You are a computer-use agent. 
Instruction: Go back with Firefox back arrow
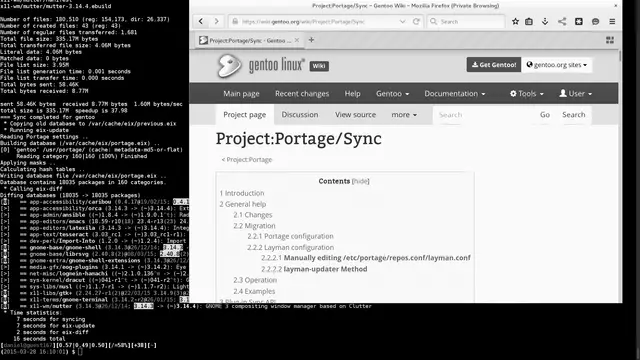pyautogui.click(x=201, y=21)
